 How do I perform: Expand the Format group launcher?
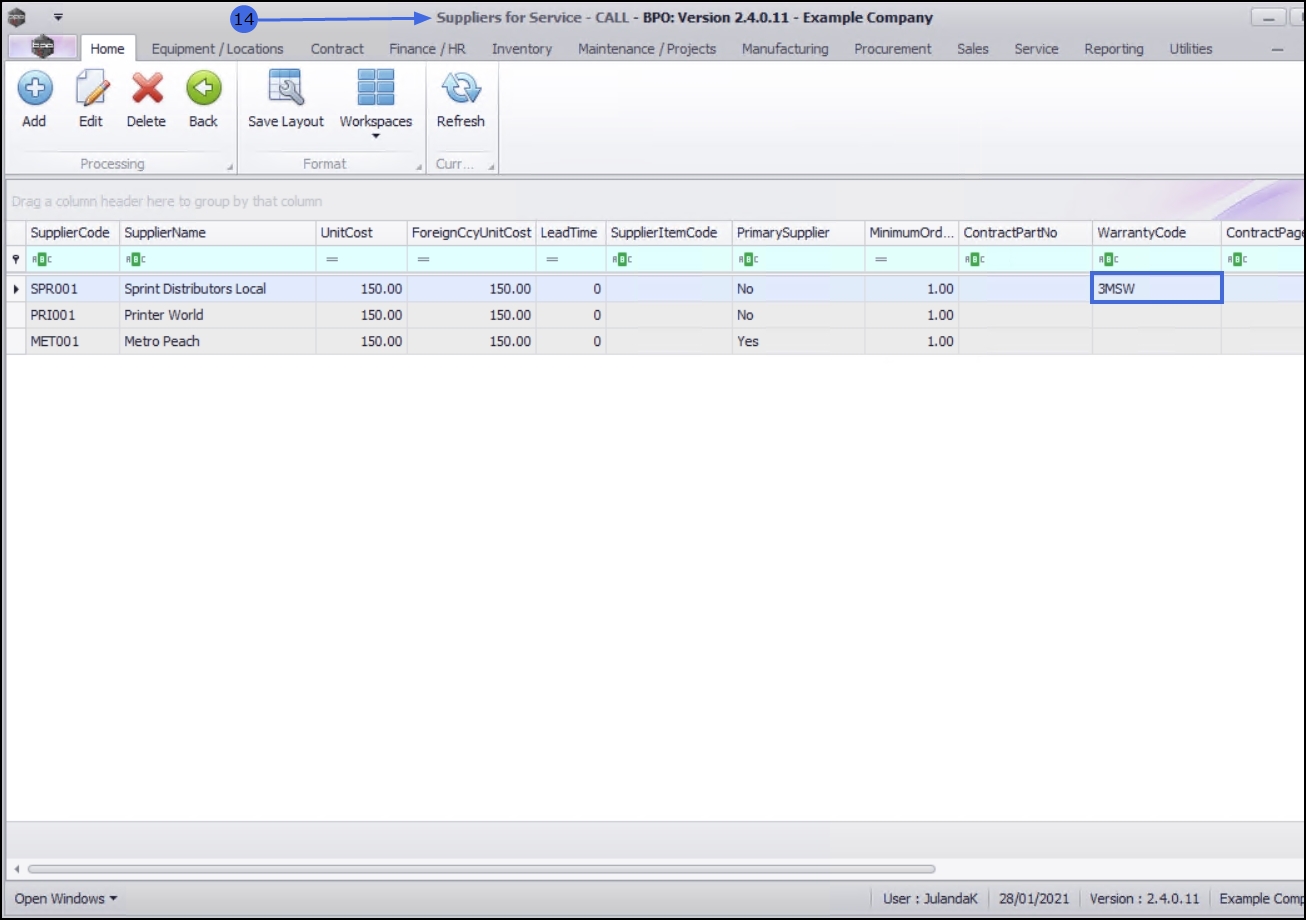click(x=418, y=167)
